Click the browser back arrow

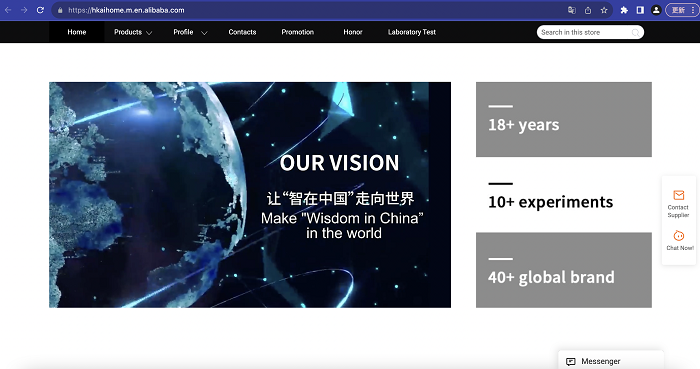coord(8,10)
